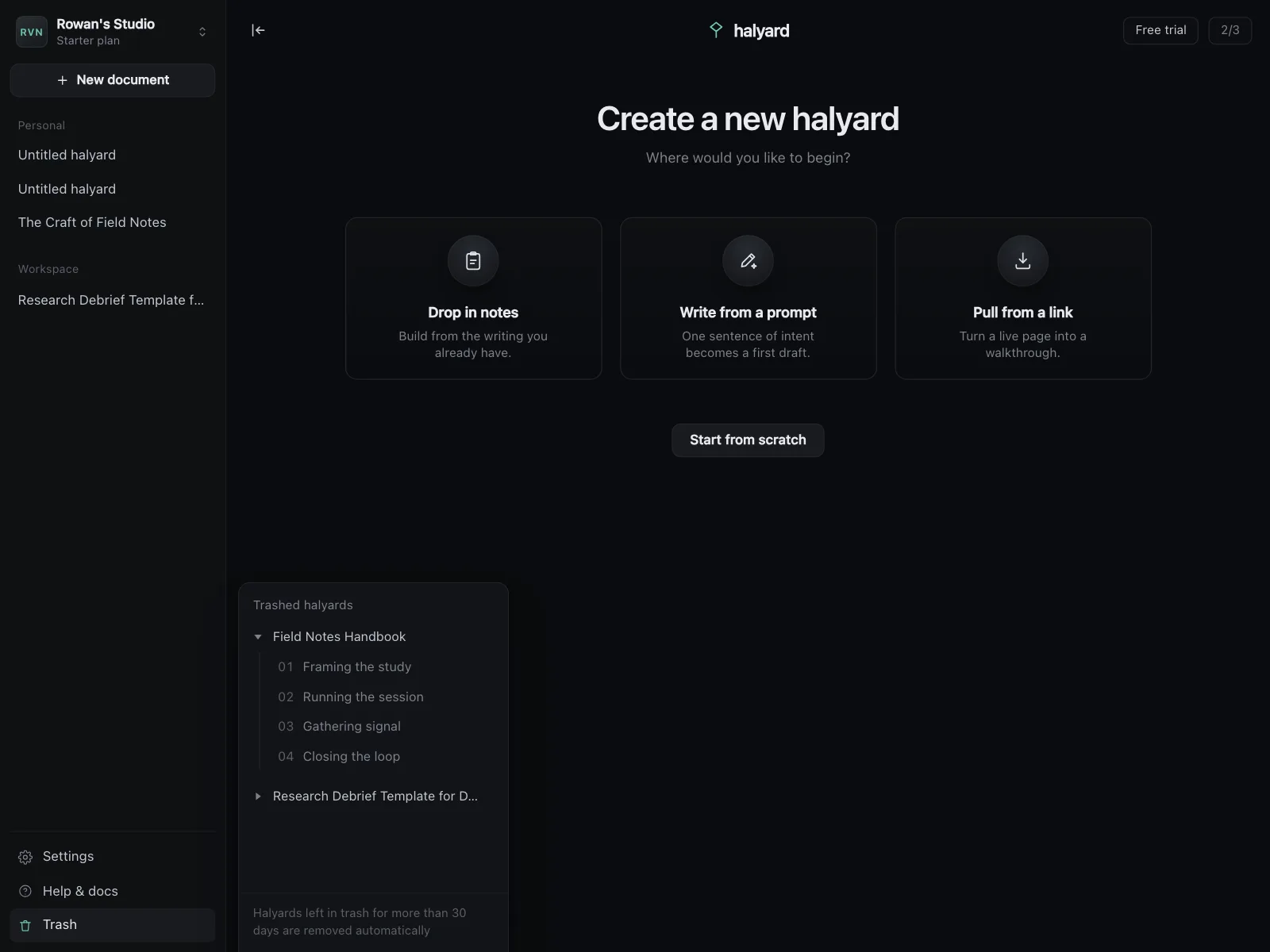This screenshot has width=1270, height=952.
Task: Open Settings
Action: click(112, 857)
